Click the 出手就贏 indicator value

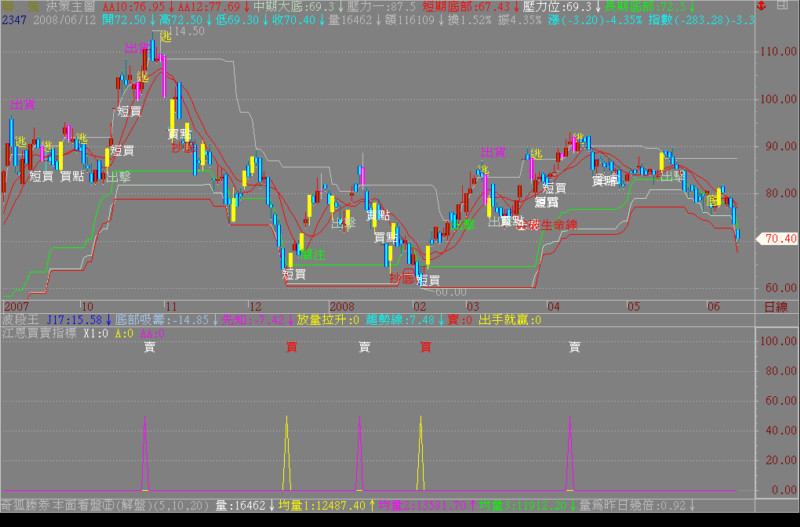(510, 319)
